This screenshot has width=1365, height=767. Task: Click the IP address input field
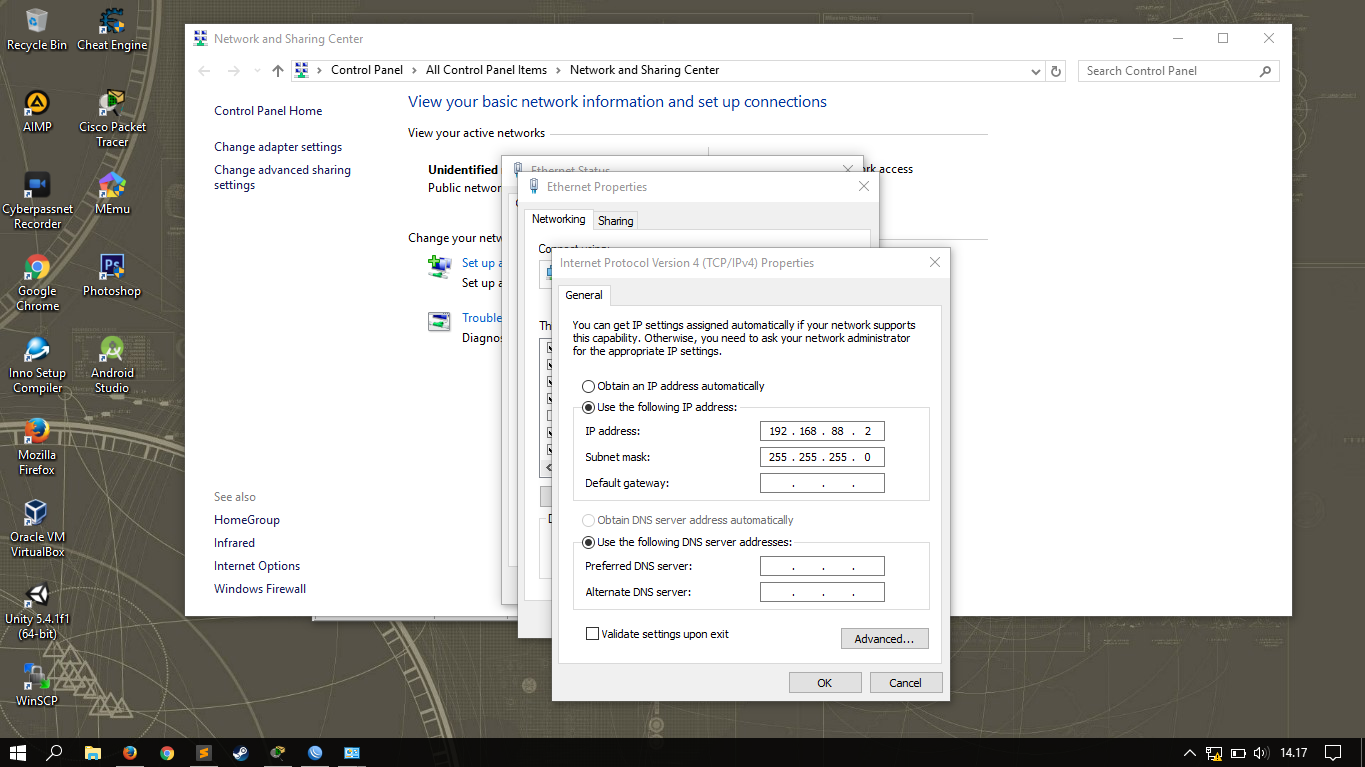822,431
